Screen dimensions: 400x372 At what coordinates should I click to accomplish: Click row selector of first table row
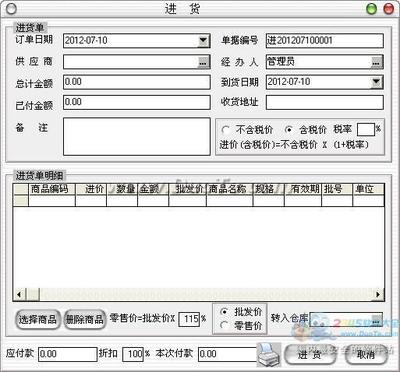pos(21,201)
